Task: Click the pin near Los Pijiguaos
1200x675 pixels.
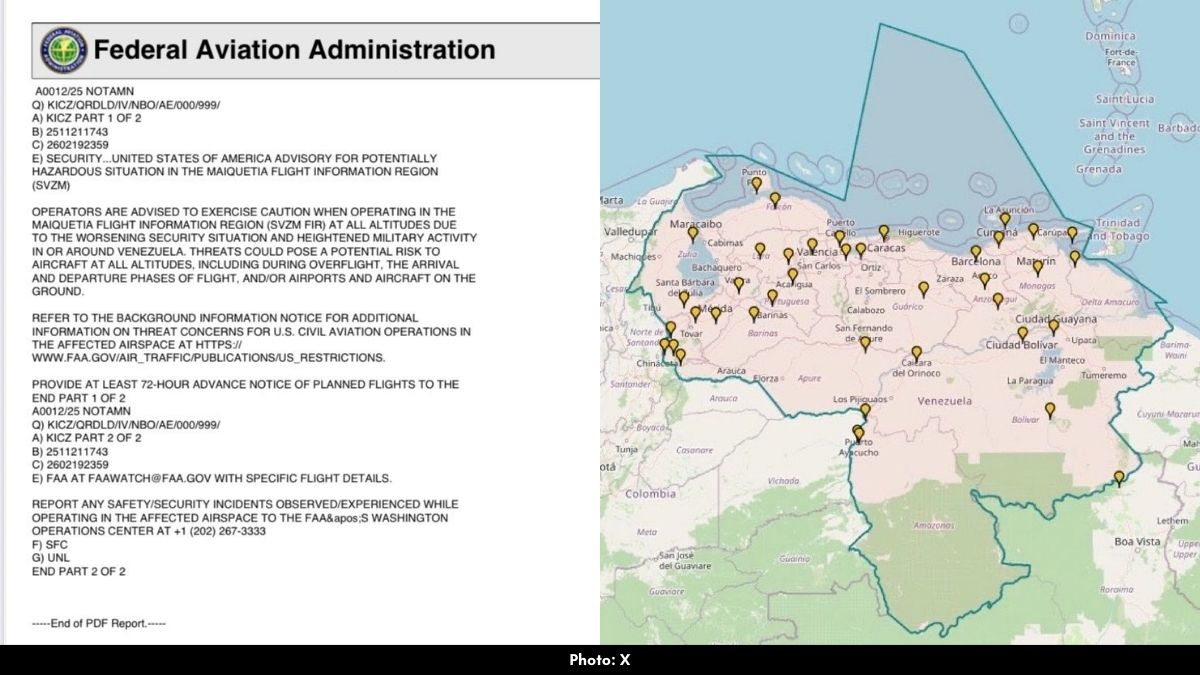Action: 865,410
